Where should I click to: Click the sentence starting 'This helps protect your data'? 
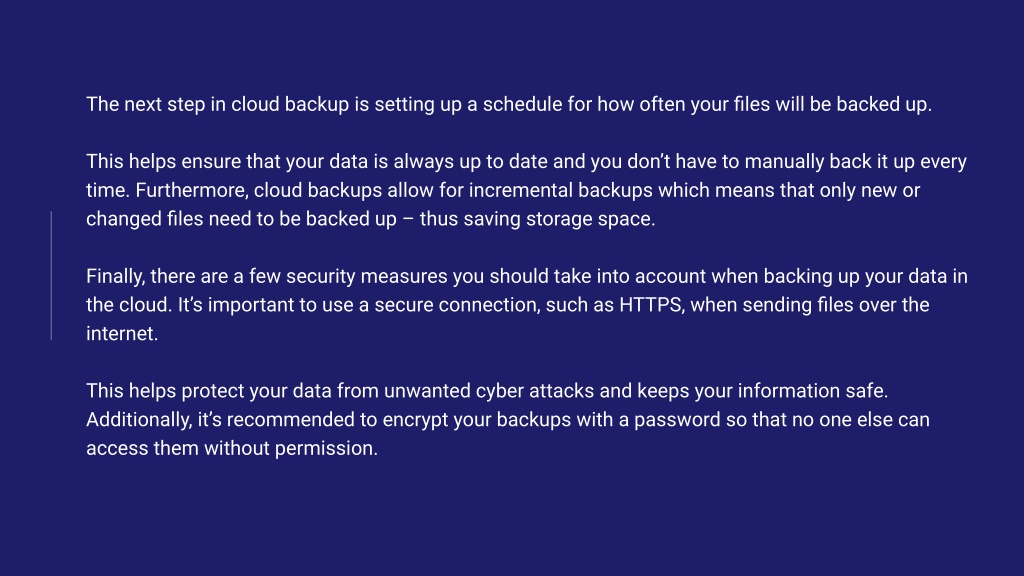[x=487, y=391]
